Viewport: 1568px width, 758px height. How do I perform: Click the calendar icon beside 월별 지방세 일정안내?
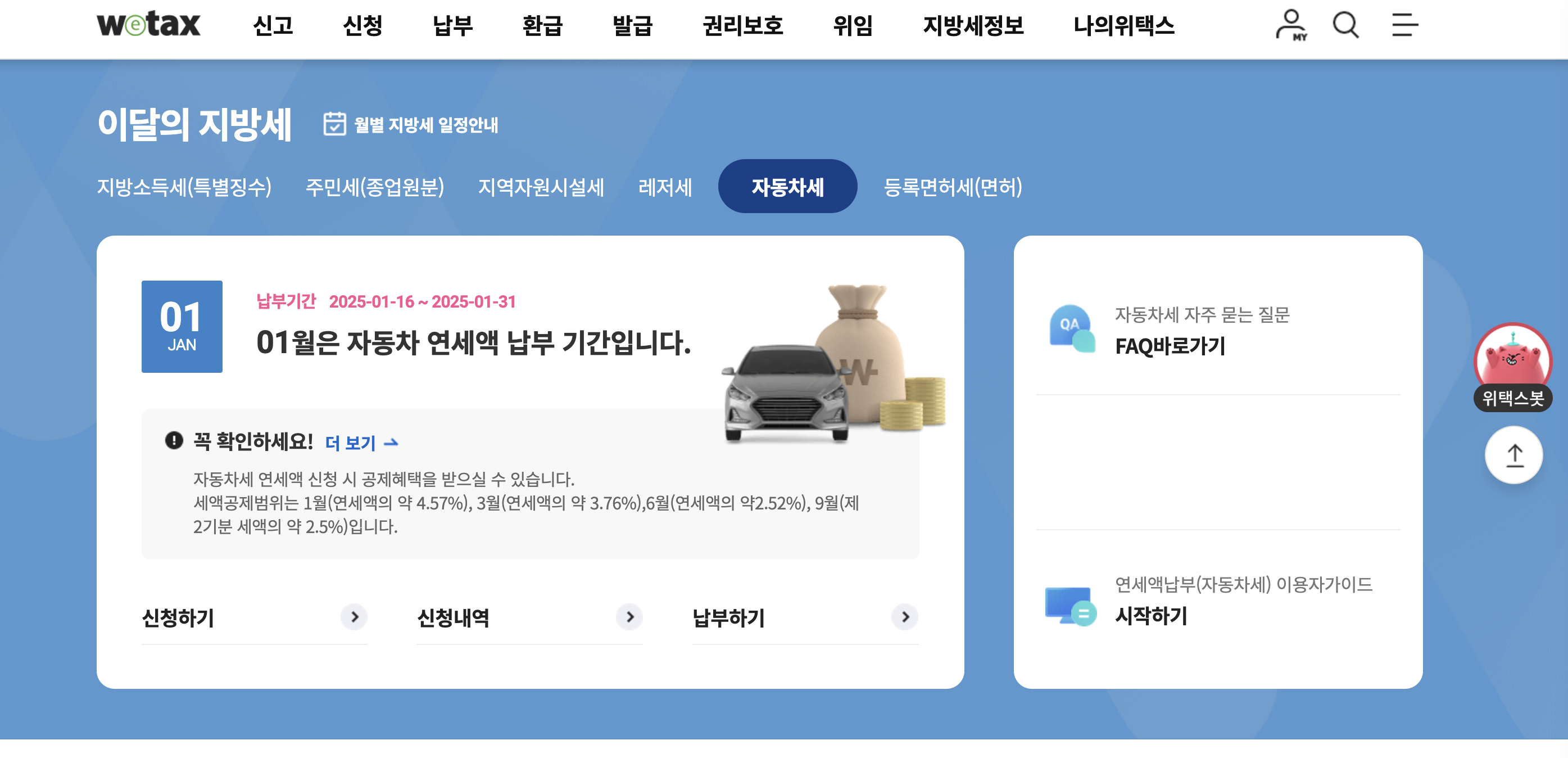point(334,124)
